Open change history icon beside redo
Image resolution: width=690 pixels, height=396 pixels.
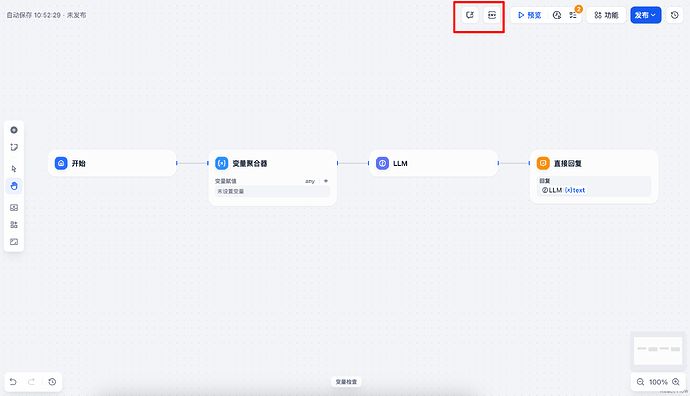tap(52, 381)
